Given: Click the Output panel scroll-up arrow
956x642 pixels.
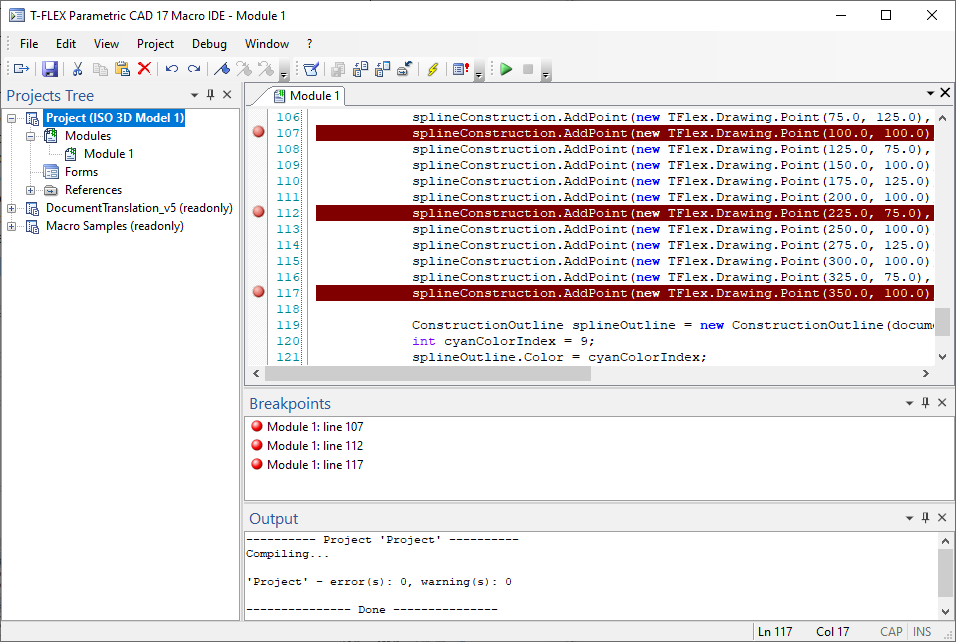Looking at the screenshot, I should 945,541.
